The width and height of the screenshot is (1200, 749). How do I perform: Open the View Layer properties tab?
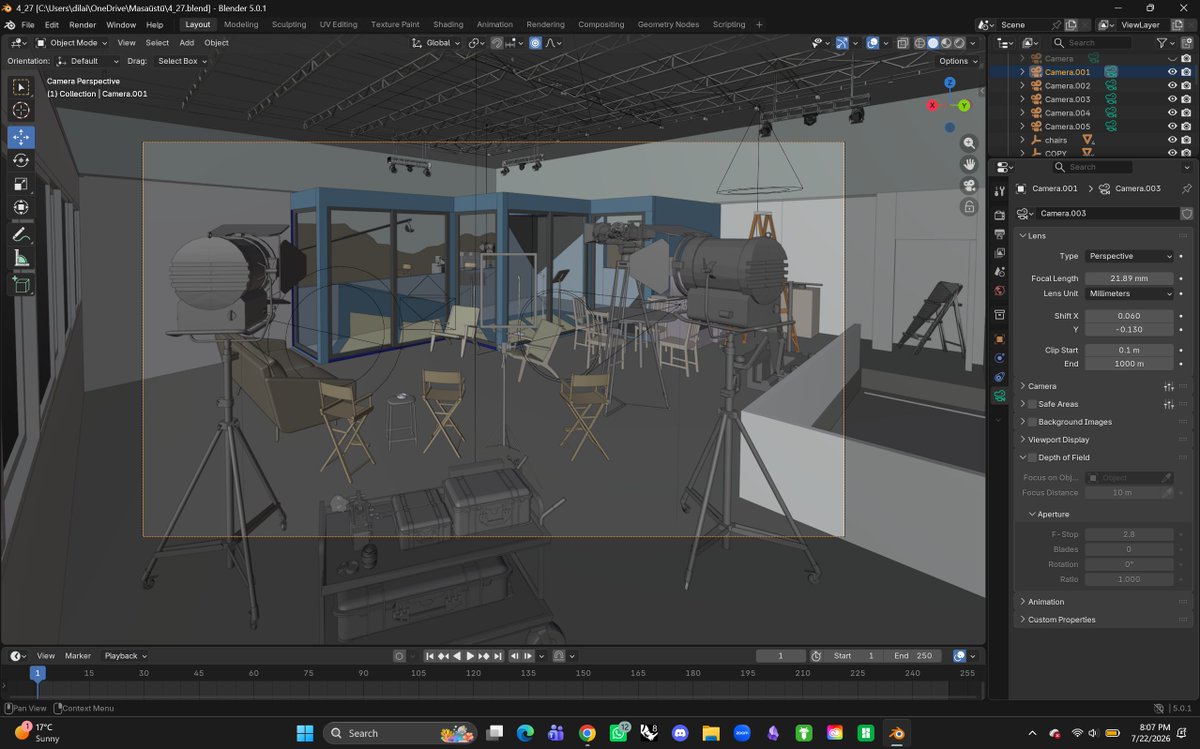pos(999,253)
